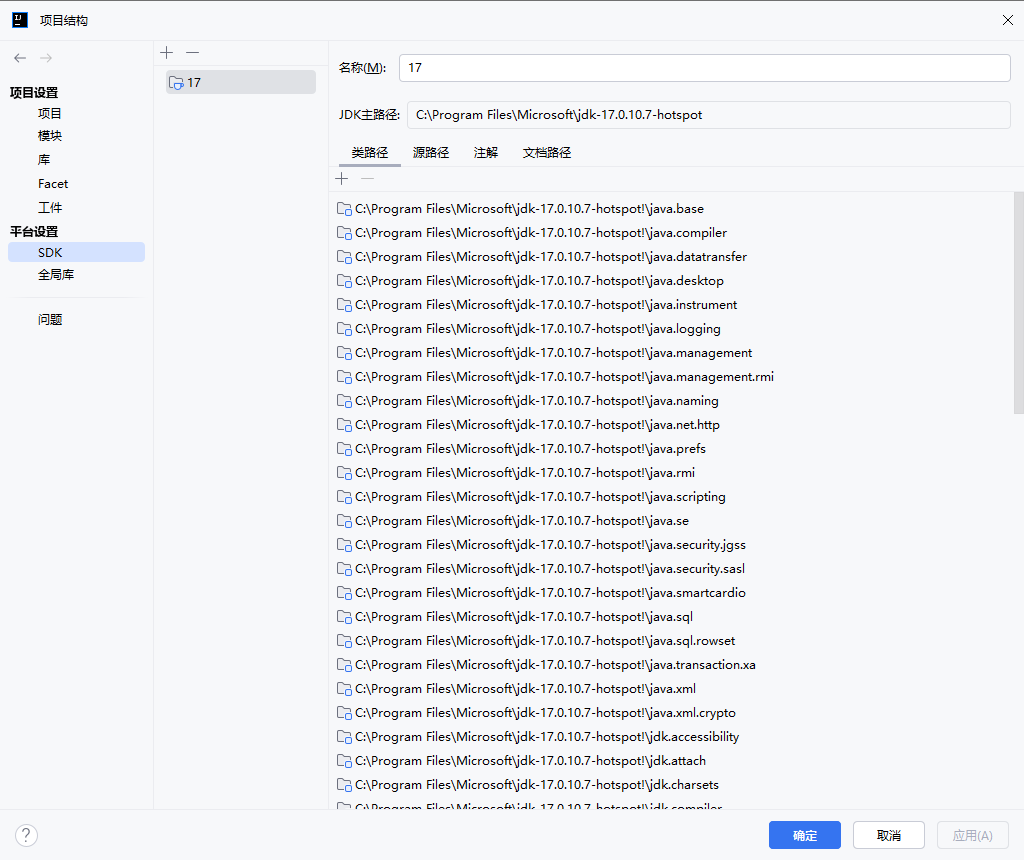This screenshot has width=1024, height=860.
Task: Click the folder icon of java.xml entry
Action: coord(344,689)
